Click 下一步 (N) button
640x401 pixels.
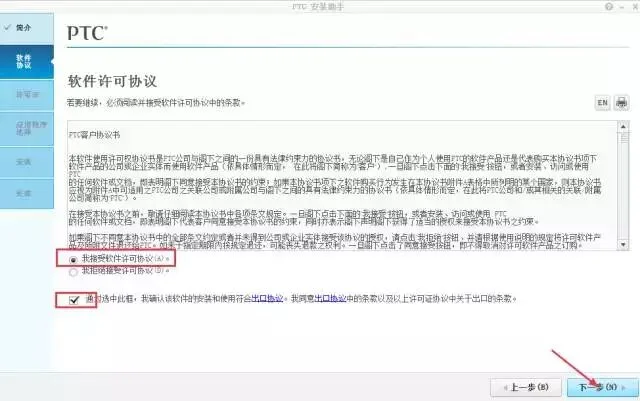[x=602, y=387]
